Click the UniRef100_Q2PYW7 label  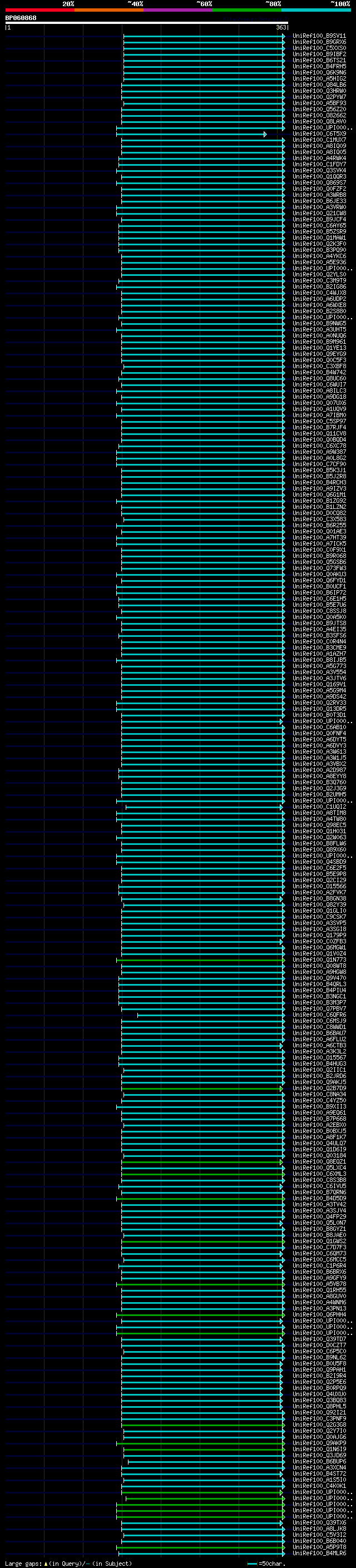(x=319, y=97)
